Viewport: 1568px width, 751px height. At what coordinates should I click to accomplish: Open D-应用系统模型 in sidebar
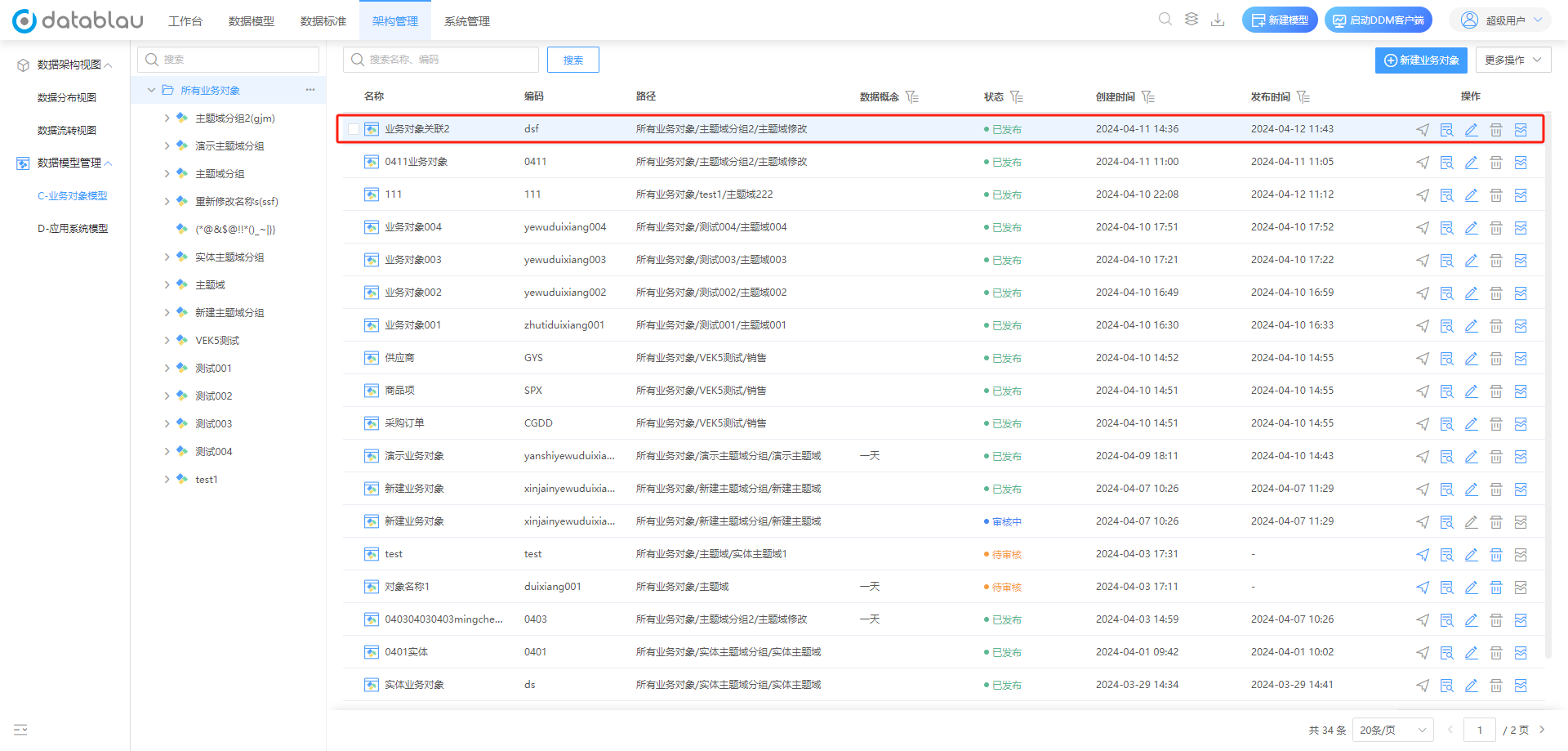click(73, 229)
